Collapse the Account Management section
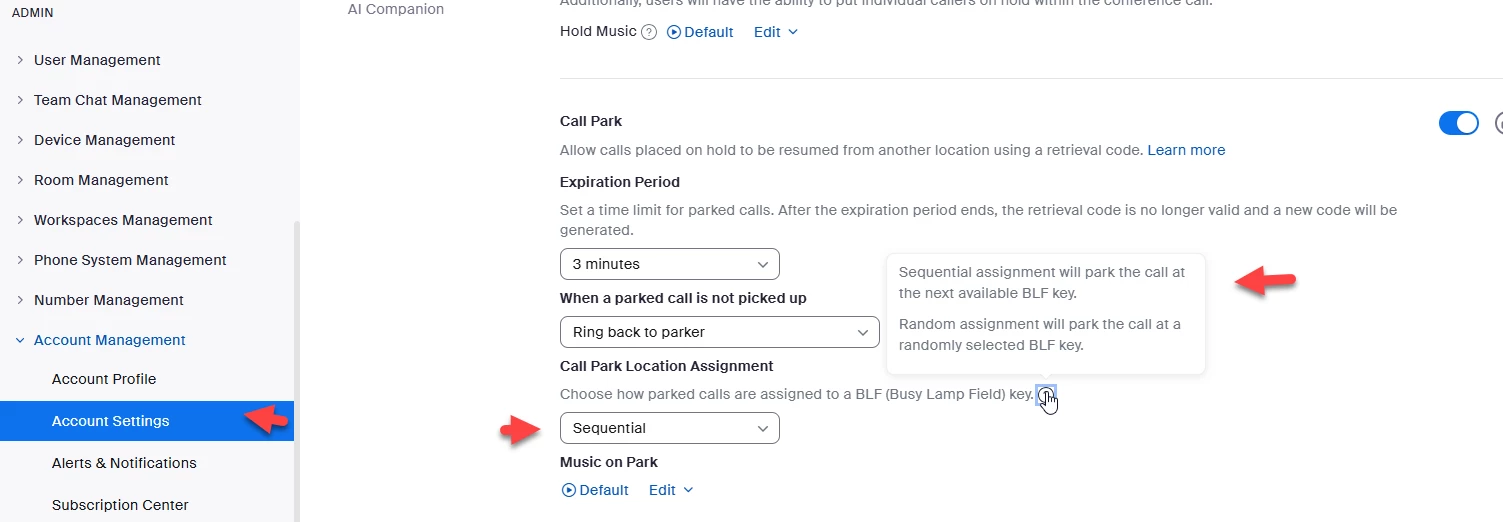 click(109, 340)
